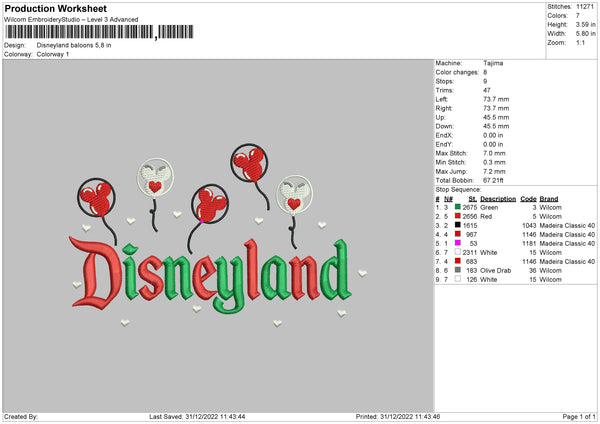Click Madeira Classic 40 in stop 3

click(567, 225)
